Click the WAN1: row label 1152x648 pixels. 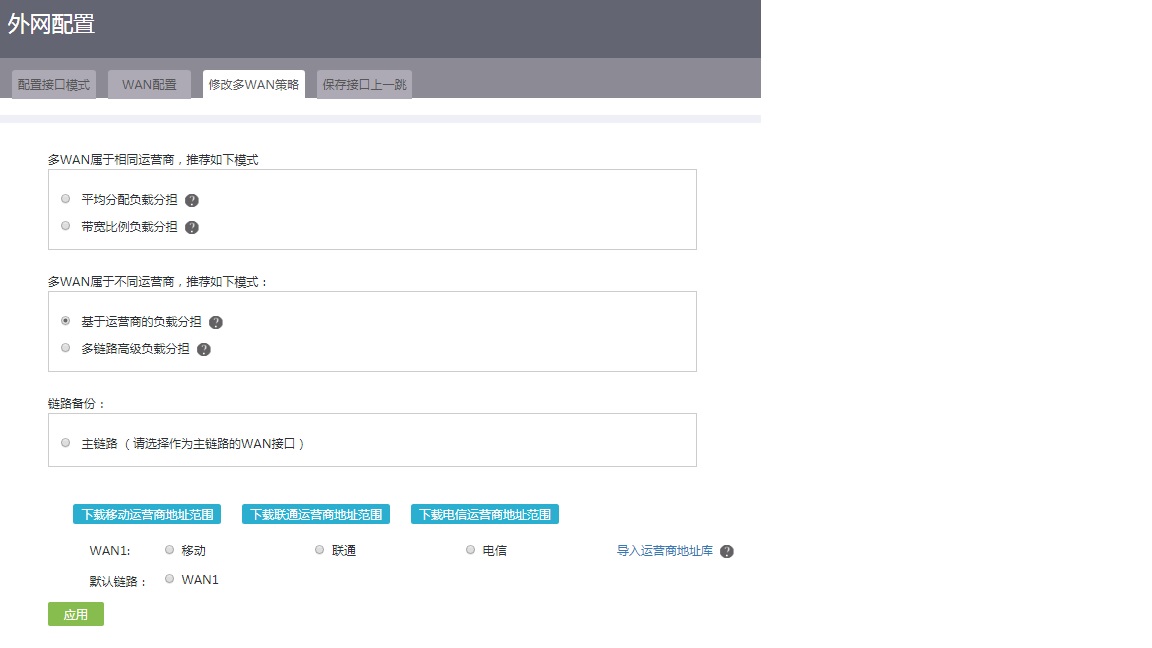coord(109,551)
